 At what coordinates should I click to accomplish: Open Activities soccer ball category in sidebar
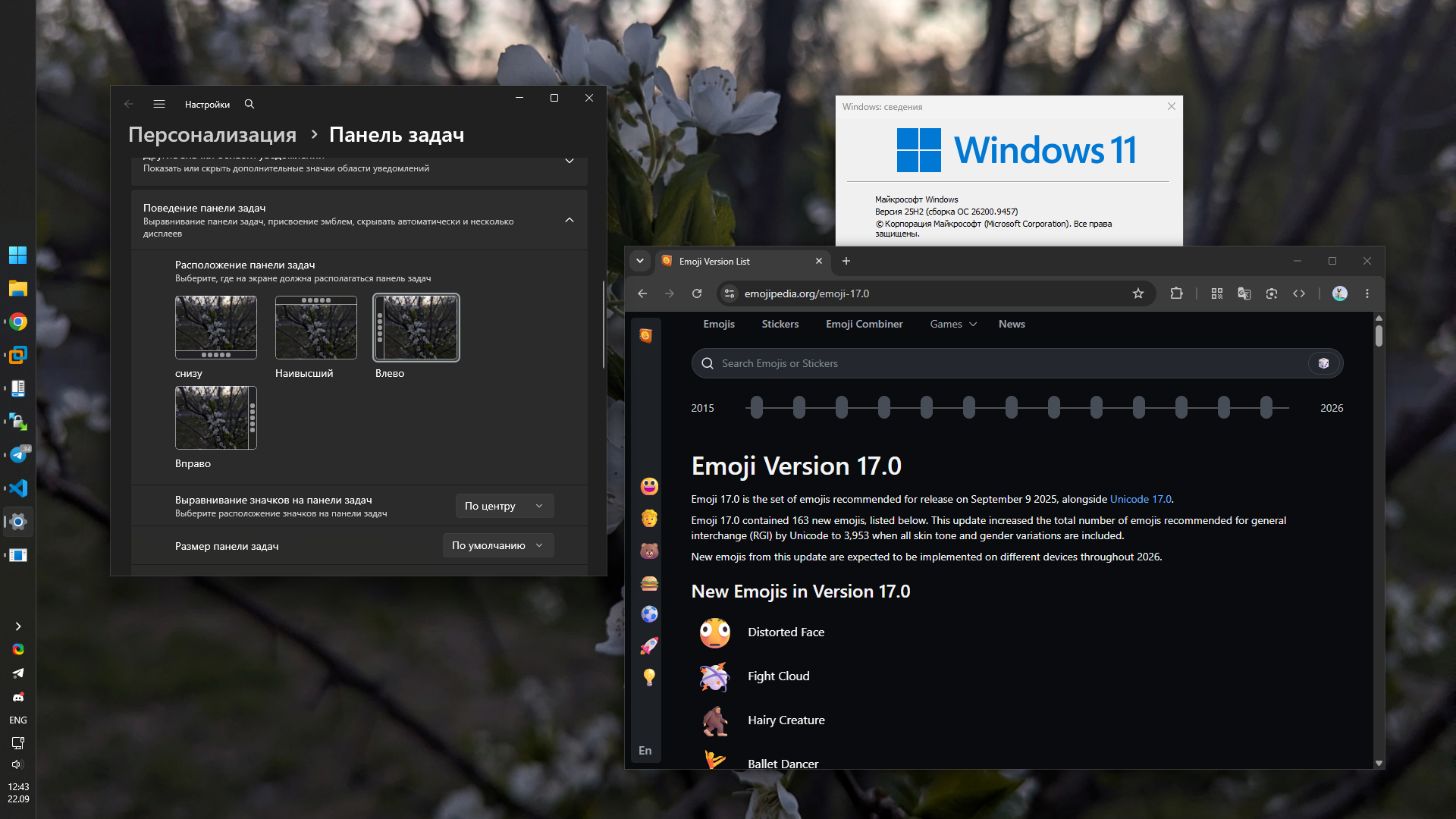pyautogui.click(x=649, y=614)
